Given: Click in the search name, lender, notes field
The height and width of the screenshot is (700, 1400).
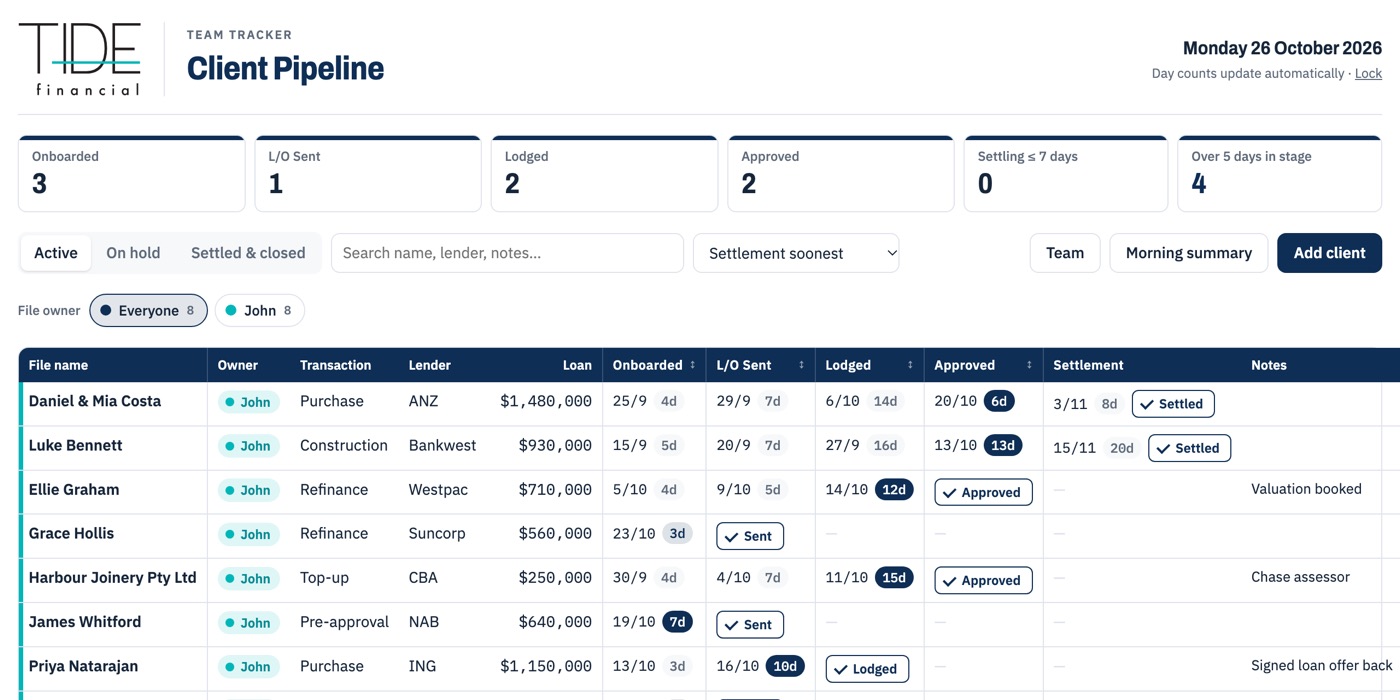Looking at the screenshot, I should pos(507,253).
